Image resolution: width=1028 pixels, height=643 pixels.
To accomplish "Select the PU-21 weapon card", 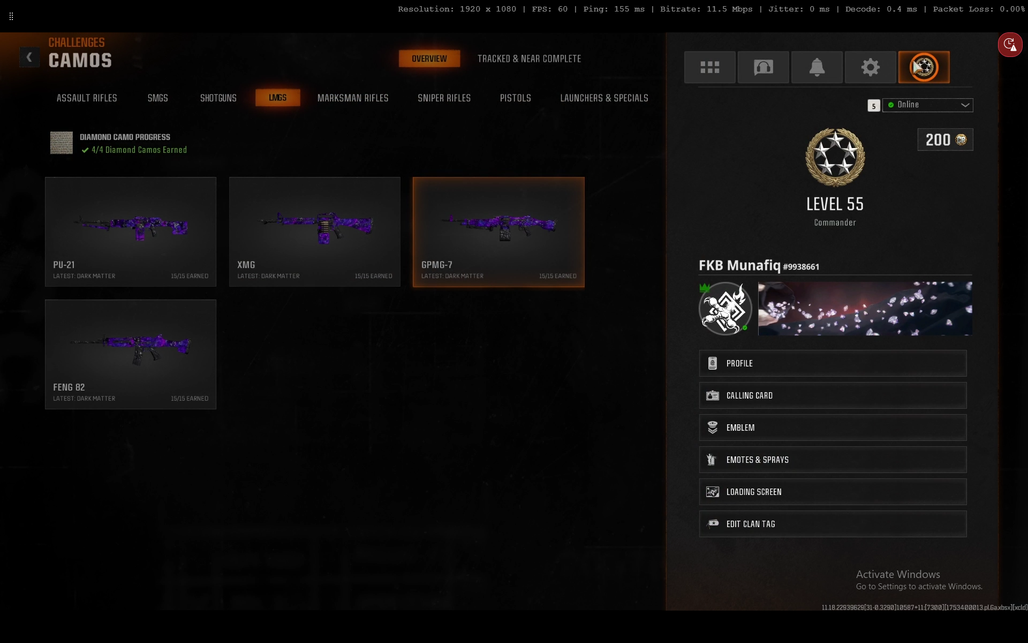I will coord(130,231).
